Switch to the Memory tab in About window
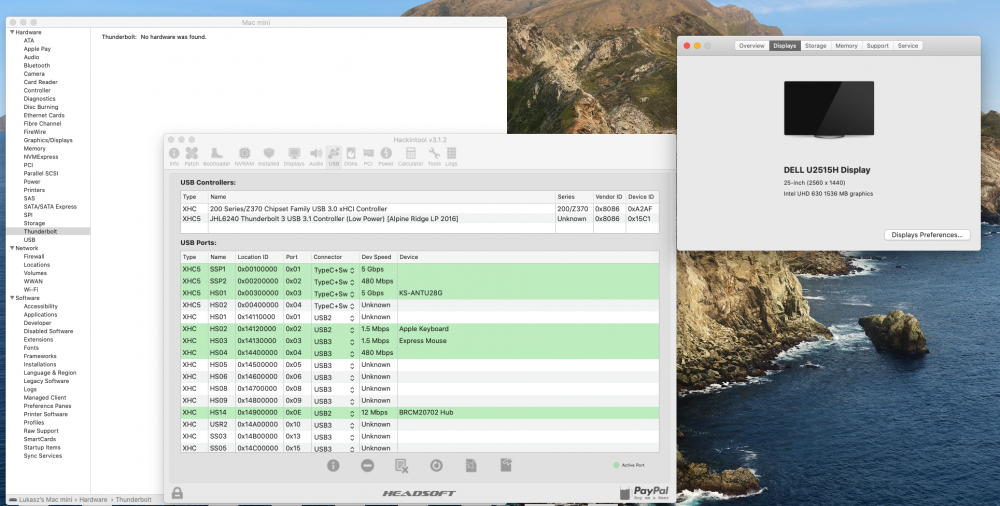1000x506 pixels. [846, 46]
